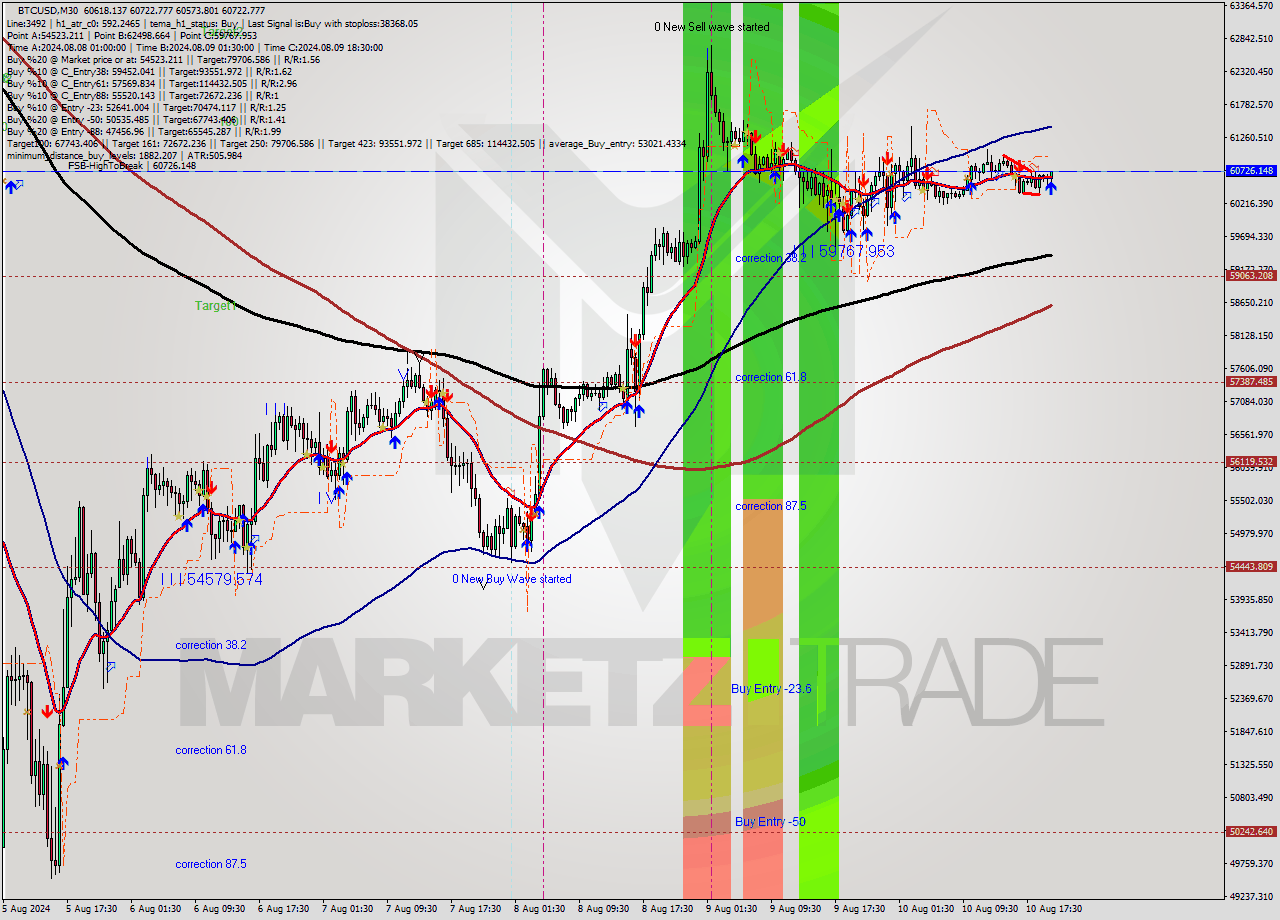Click the 'Buy Entry -23.6' label

[x=771, y=689]
